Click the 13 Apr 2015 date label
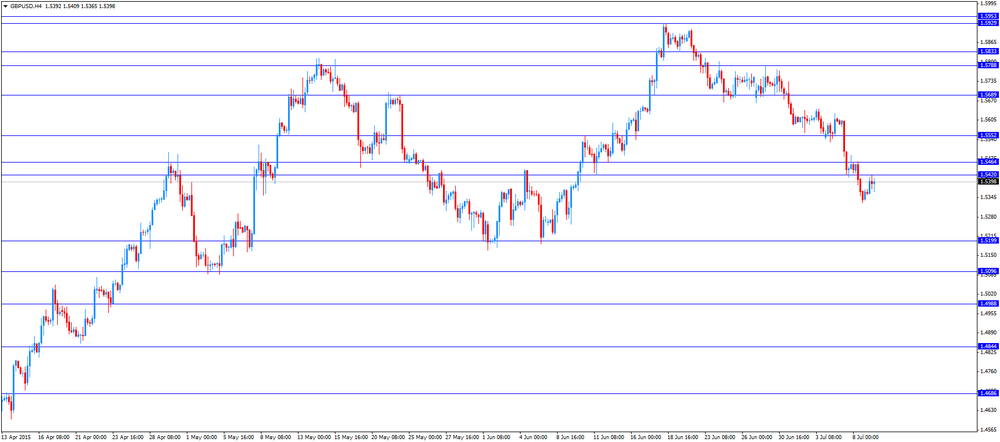Viewport: 1000px width, 442px height. [16, 438]
